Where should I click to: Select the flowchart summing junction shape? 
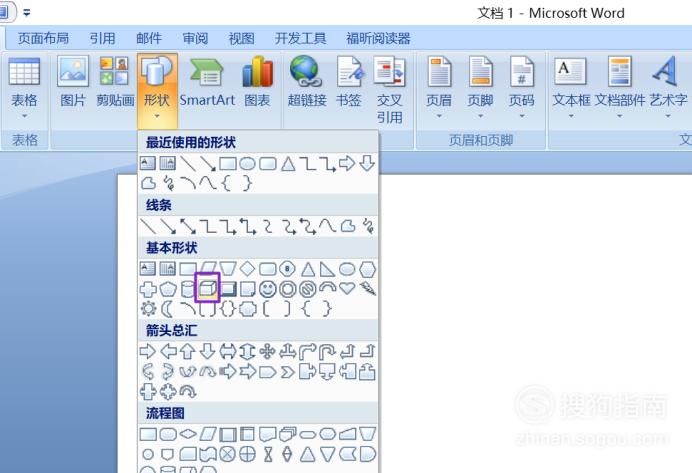click(x=228, y=454)
